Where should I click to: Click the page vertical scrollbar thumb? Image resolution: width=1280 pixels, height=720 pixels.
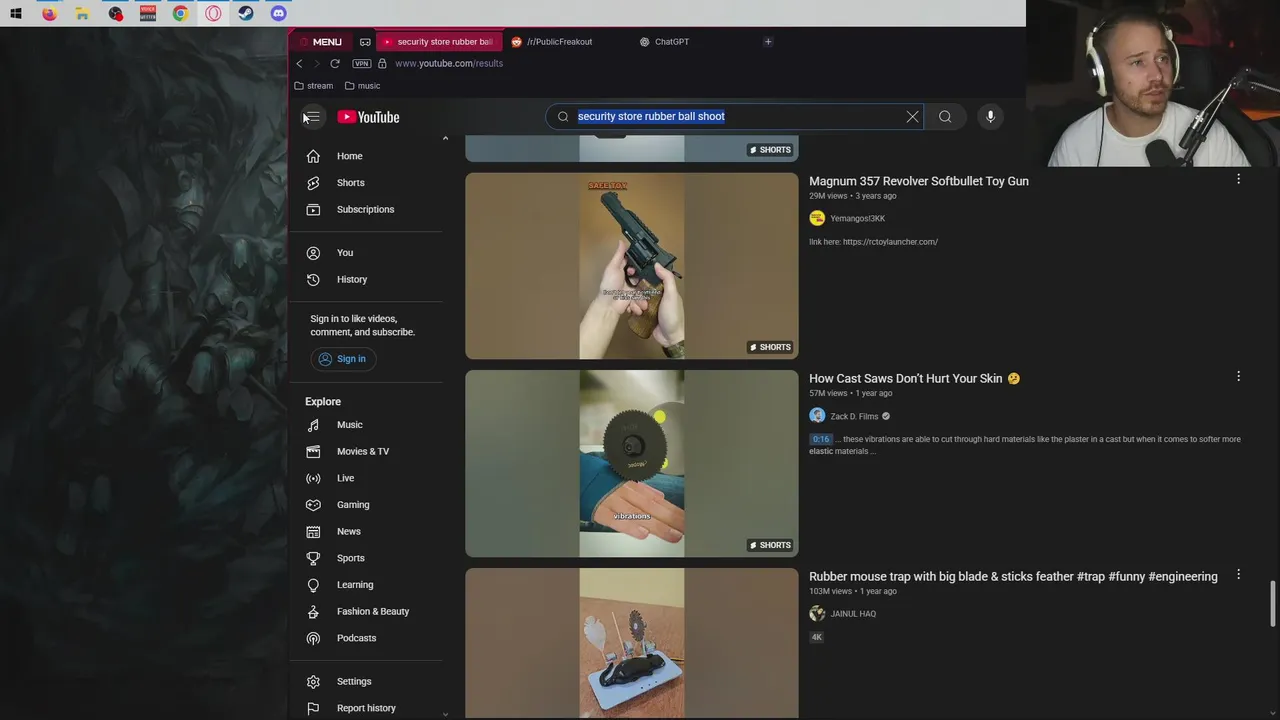(x=1273, y=603)
